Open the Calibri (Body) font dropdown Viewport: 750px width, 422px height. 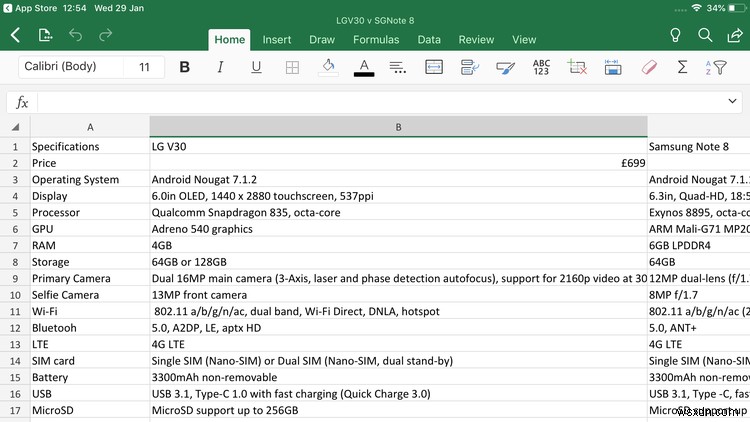(x=71, y=67)
